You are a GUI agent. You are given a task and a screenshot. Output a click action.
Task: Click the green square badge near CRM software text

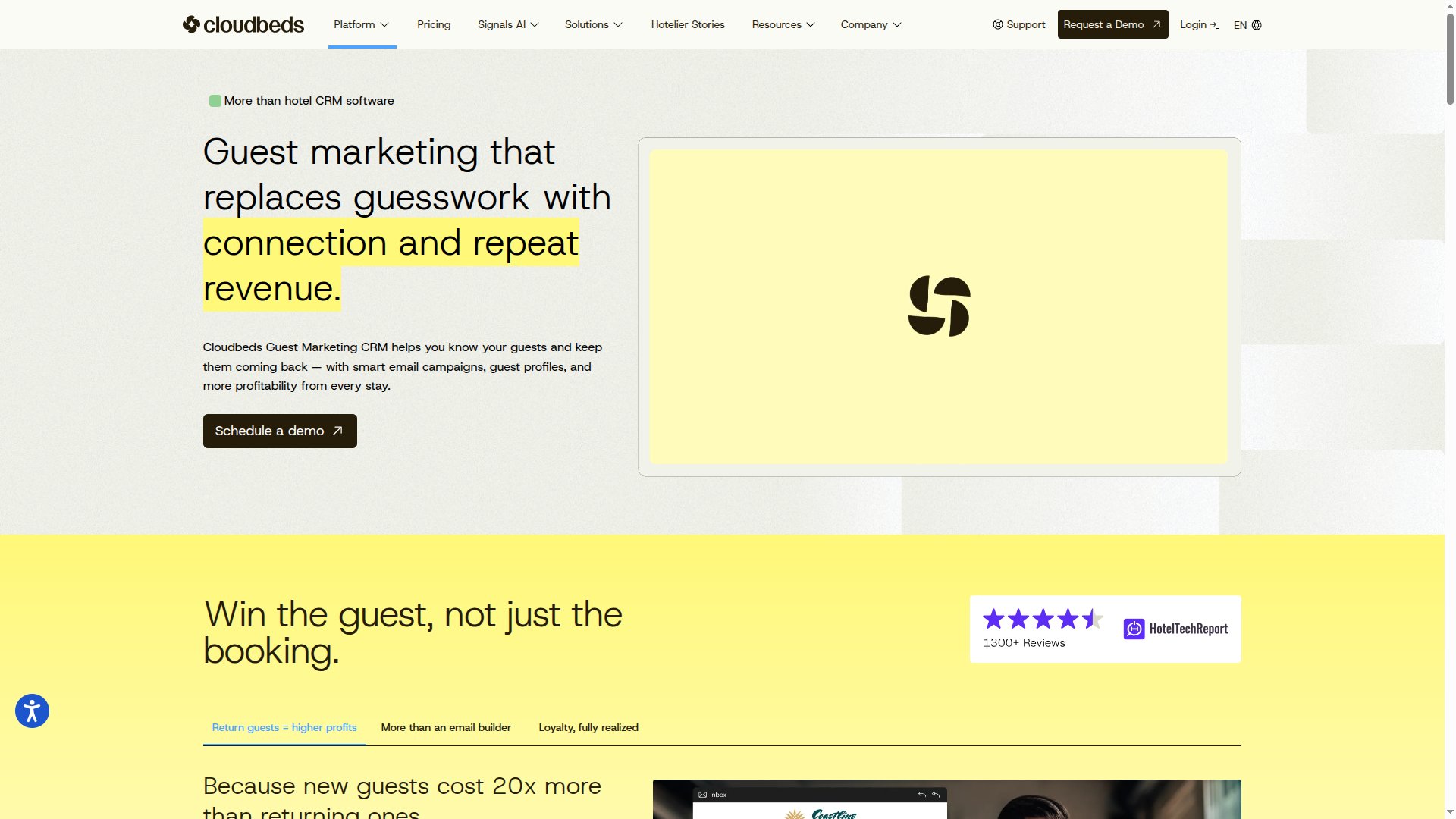pos(215,100)
